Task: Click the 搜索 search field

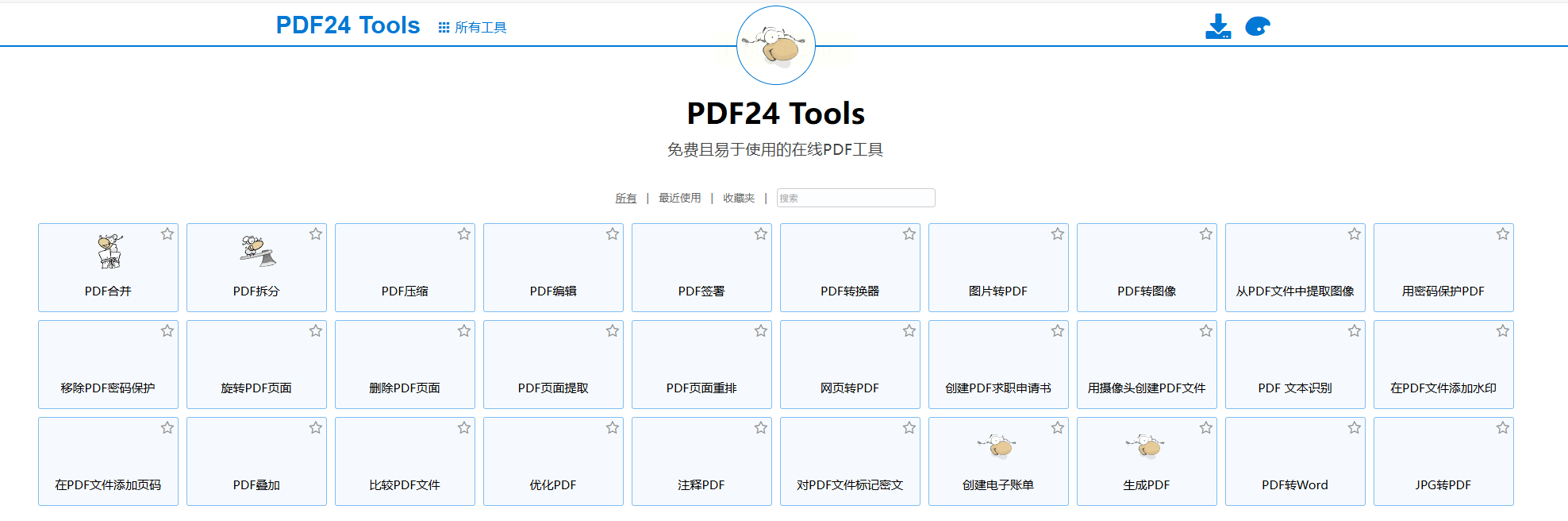Action: coord(855,198)
